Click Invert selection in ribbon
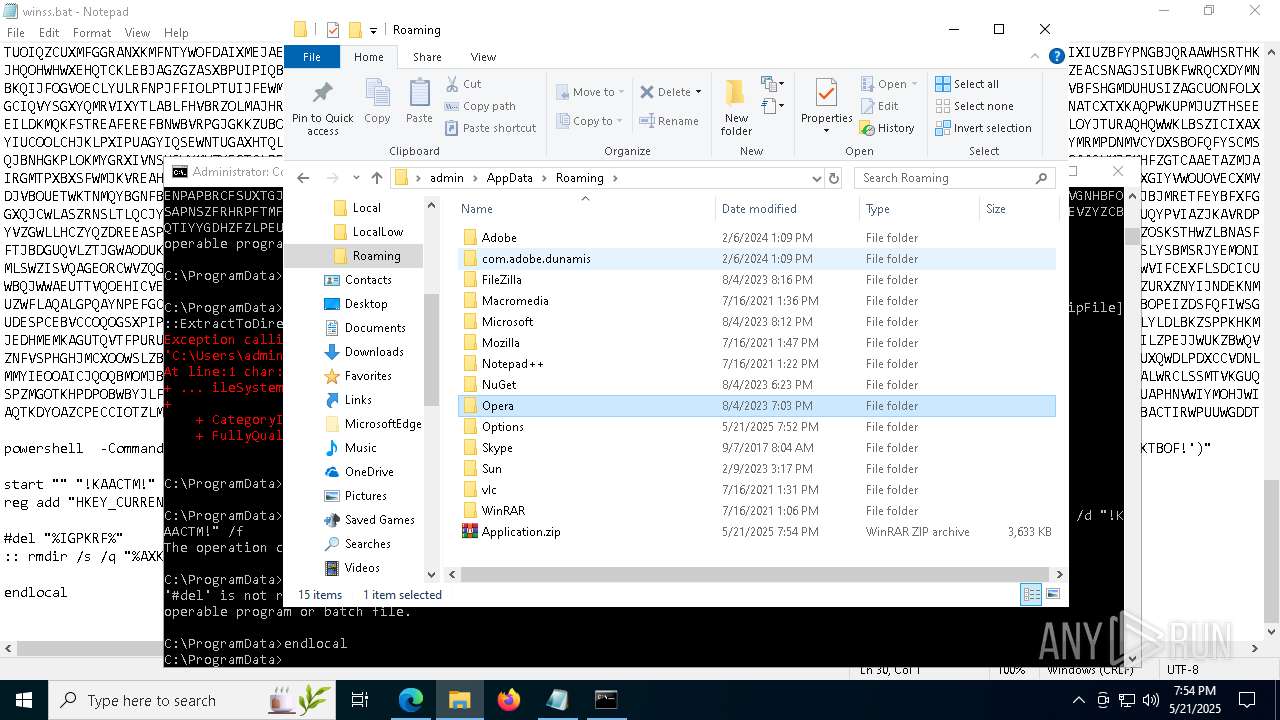The image size is (1280, 720). 983,128
